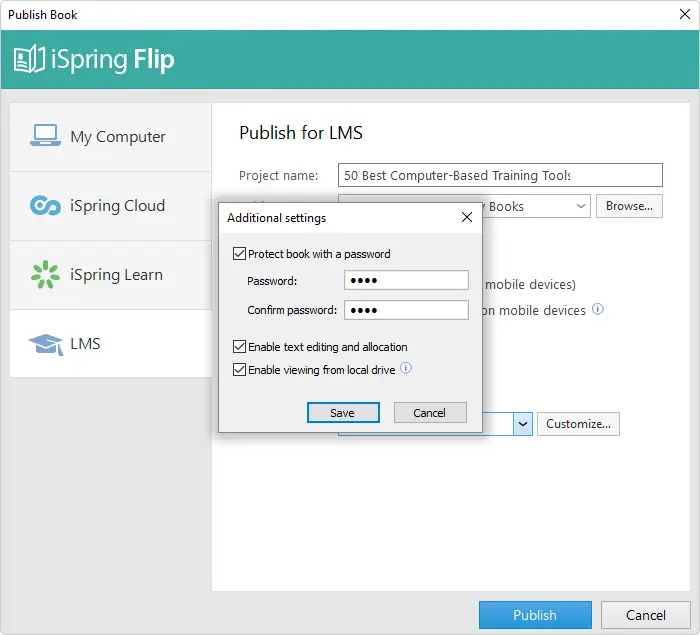Click the Project name text field
The image size is (700, 635).
click(500, 175)
